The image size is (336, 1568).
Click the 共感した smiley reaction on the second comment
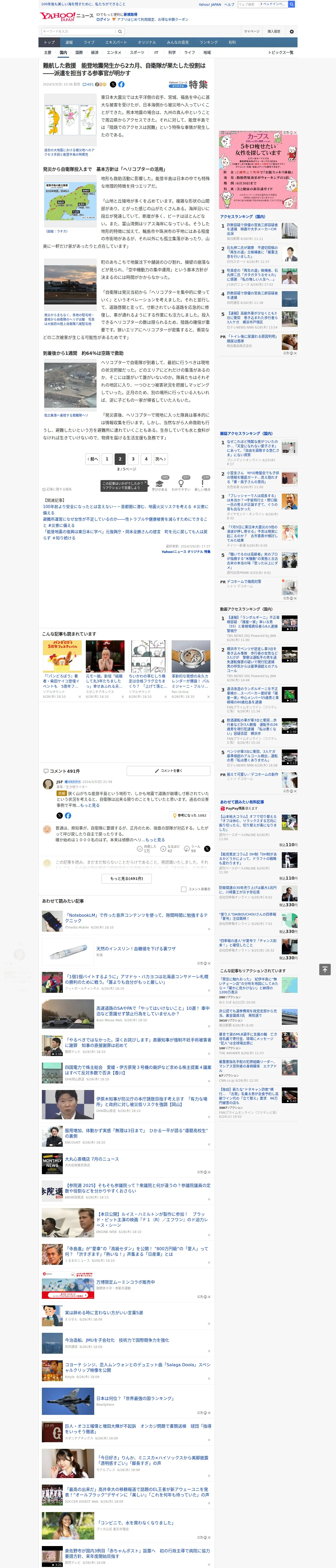point(146,849)
